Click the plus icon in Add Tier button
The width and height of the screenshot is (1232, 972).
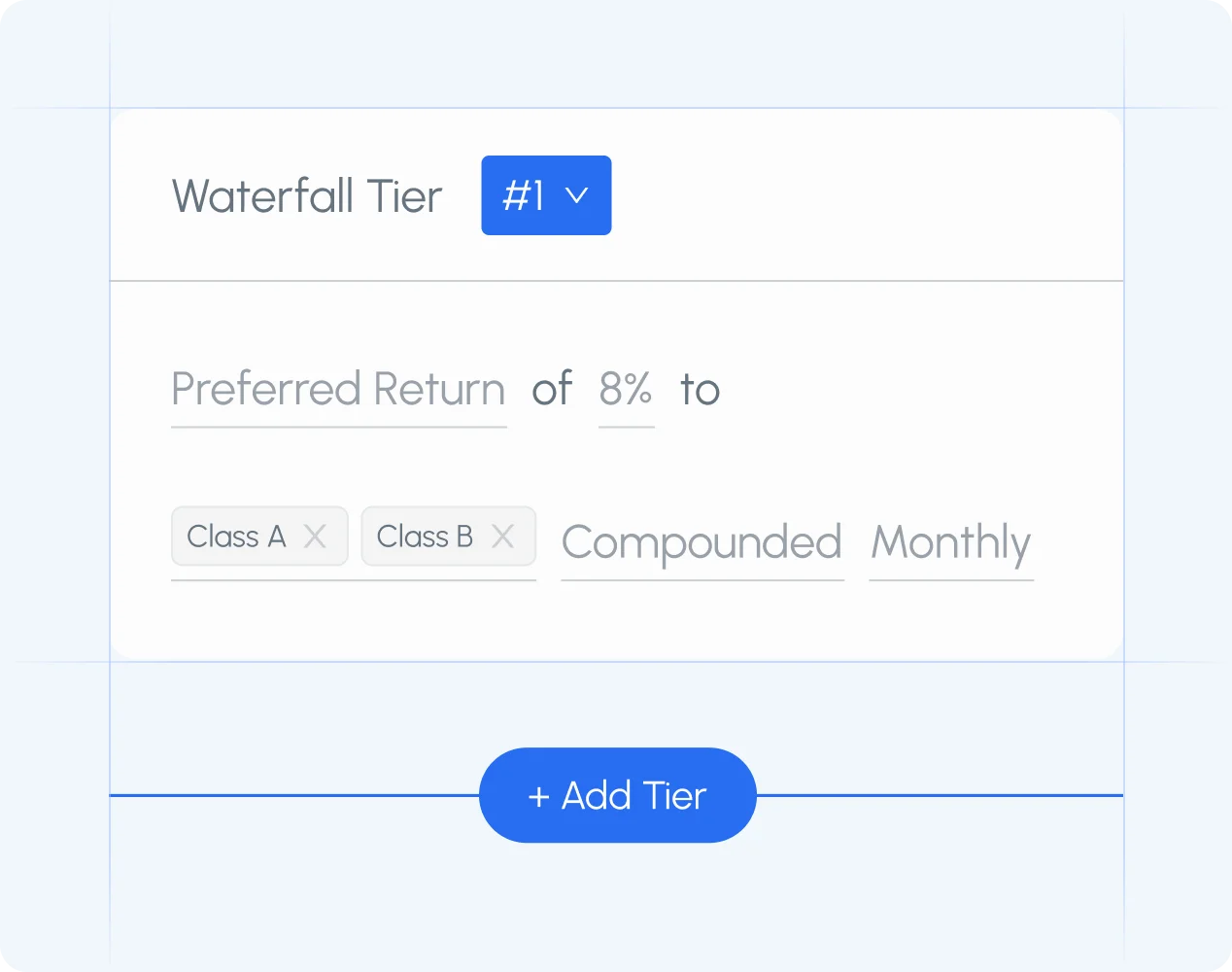coord(538,795)
